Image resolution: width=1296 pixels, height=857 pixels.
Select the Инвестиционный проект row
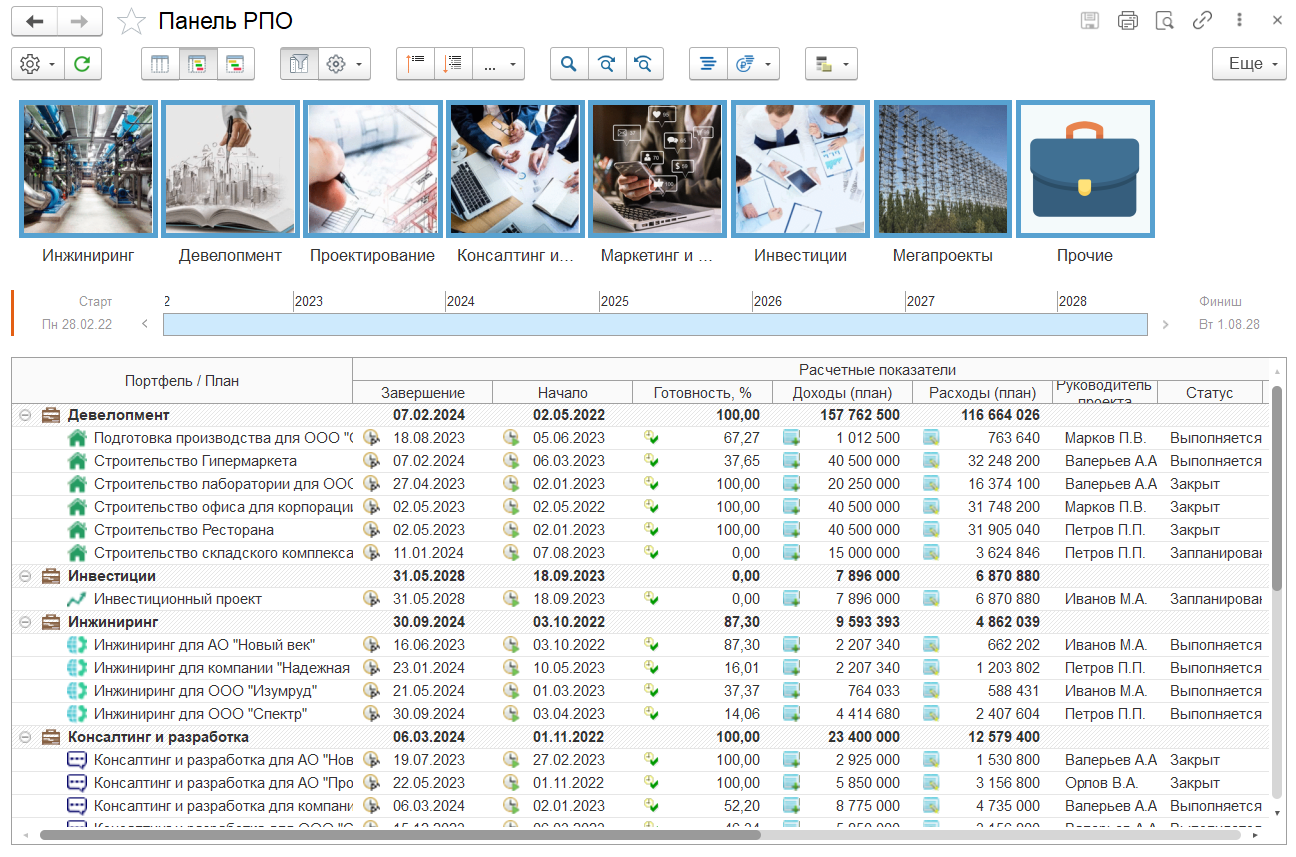coord(177,599)
